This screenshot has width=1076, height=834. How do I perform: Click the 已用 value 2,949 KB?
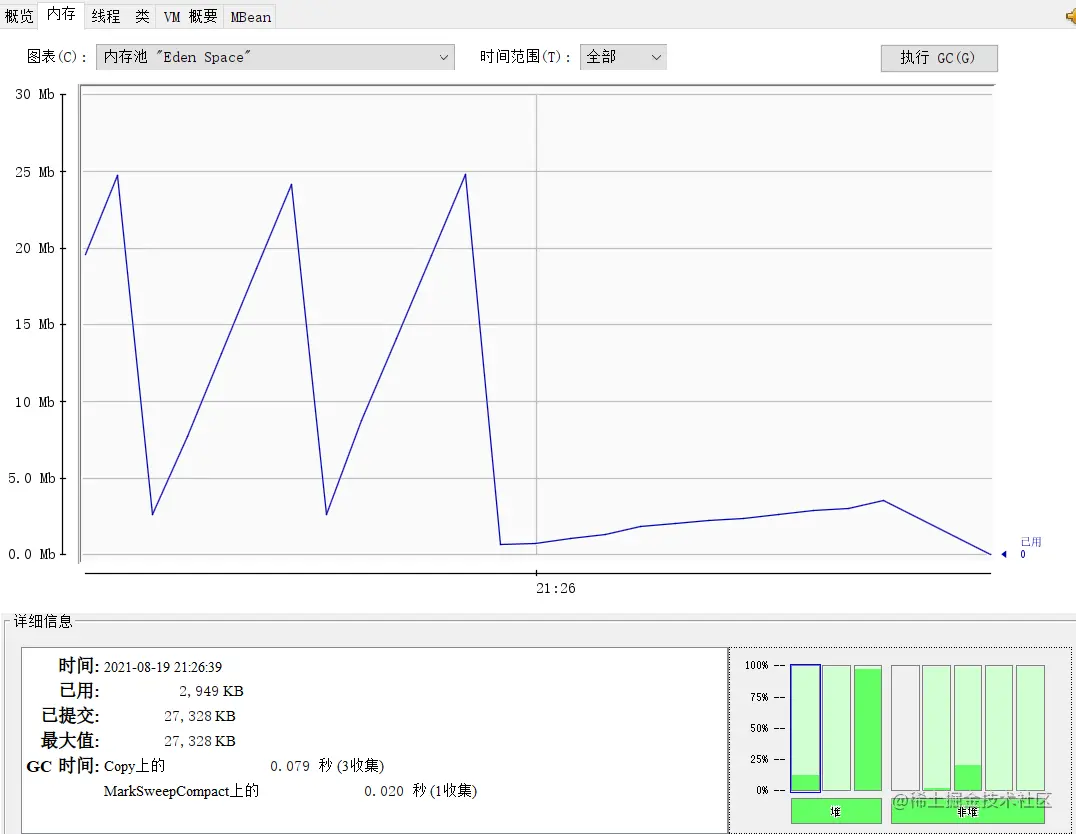(211, 691)
